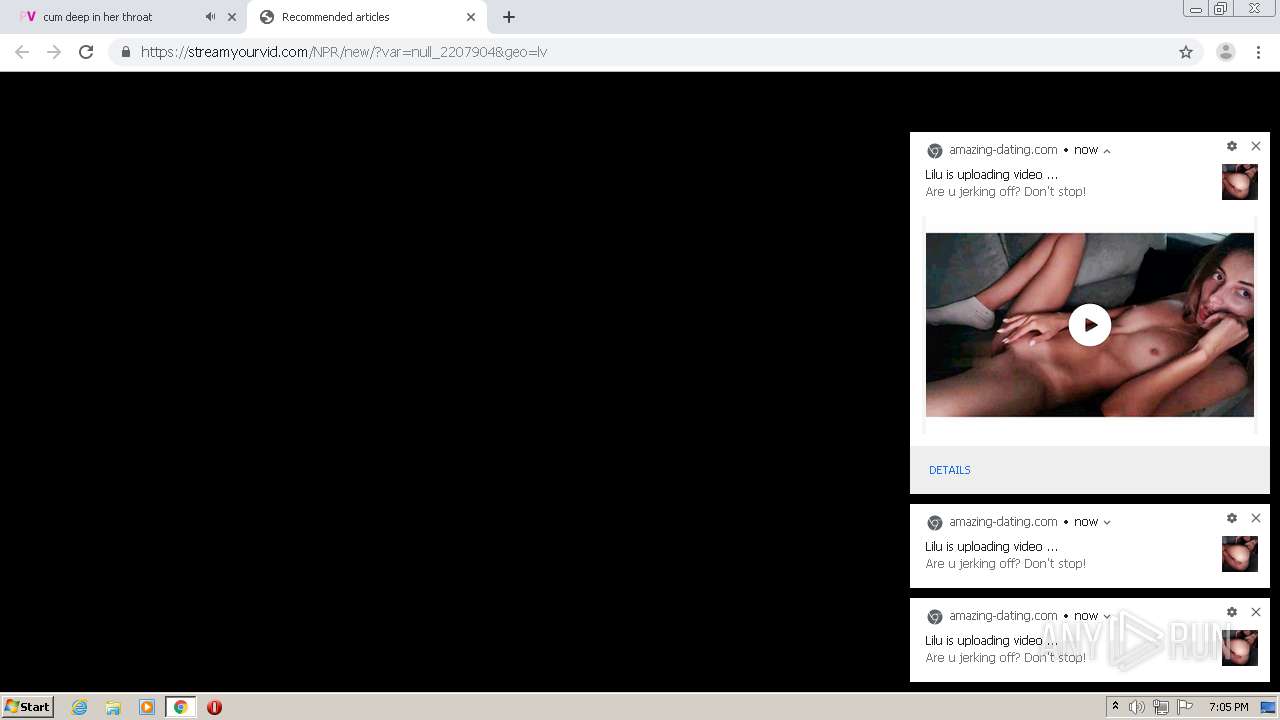Open Windows Explorer folder from the taskbar
The width and height of the screenshot is (1280, 720).
113,707
